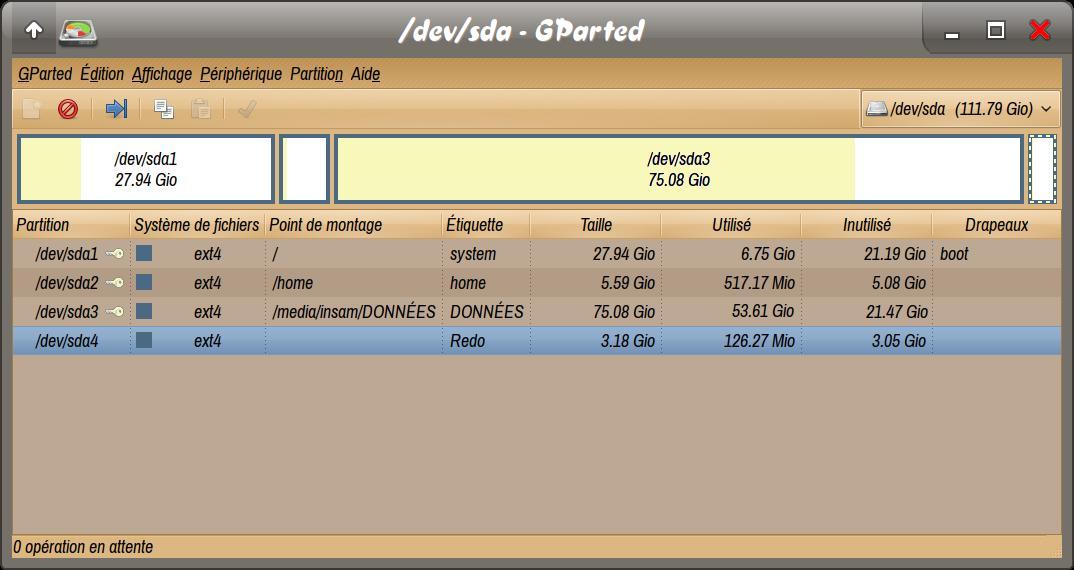The width and height of the screenshot is (1074, 570).
Task: Open the GParted menu
Action: pyautogui.click(x=45, y=74)
